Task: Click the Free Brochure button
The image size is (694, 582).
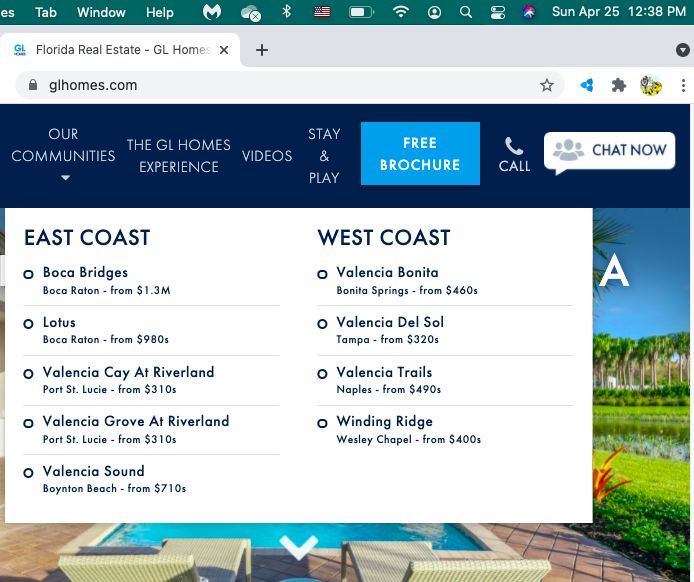Action: 420,154
